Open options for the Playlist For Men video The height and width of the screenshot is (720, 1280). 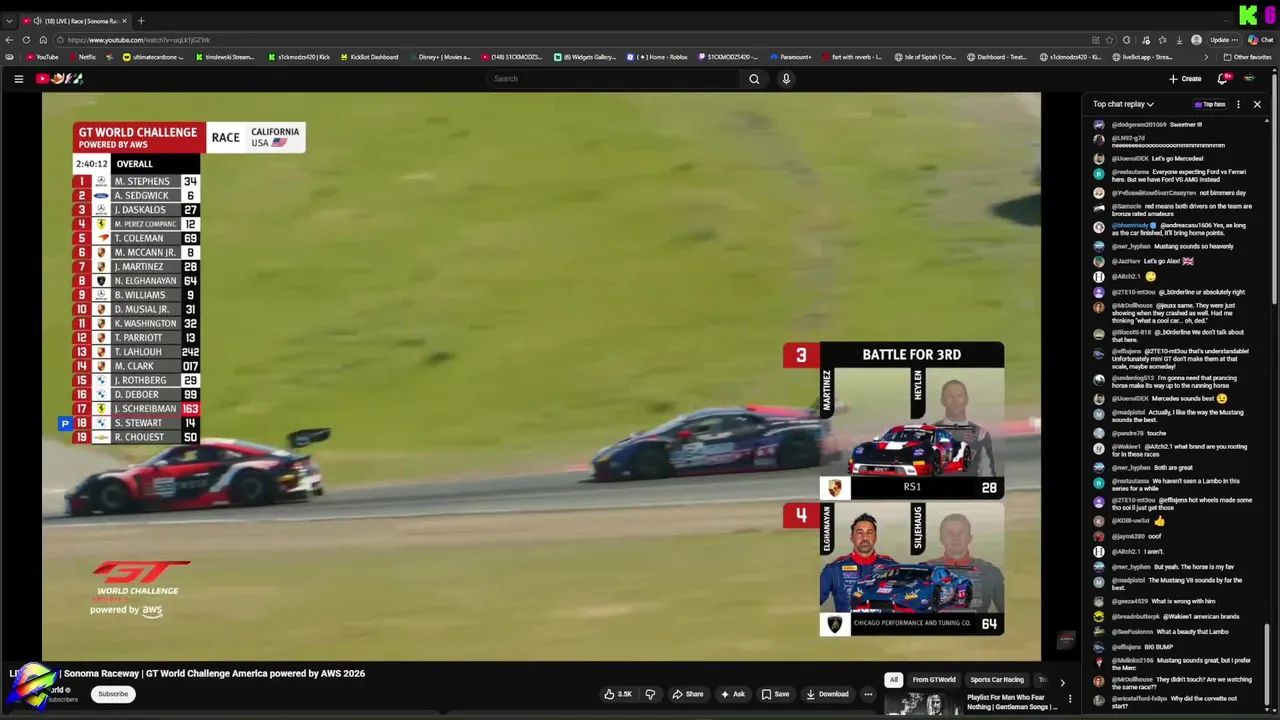(x=1070, y=699)
